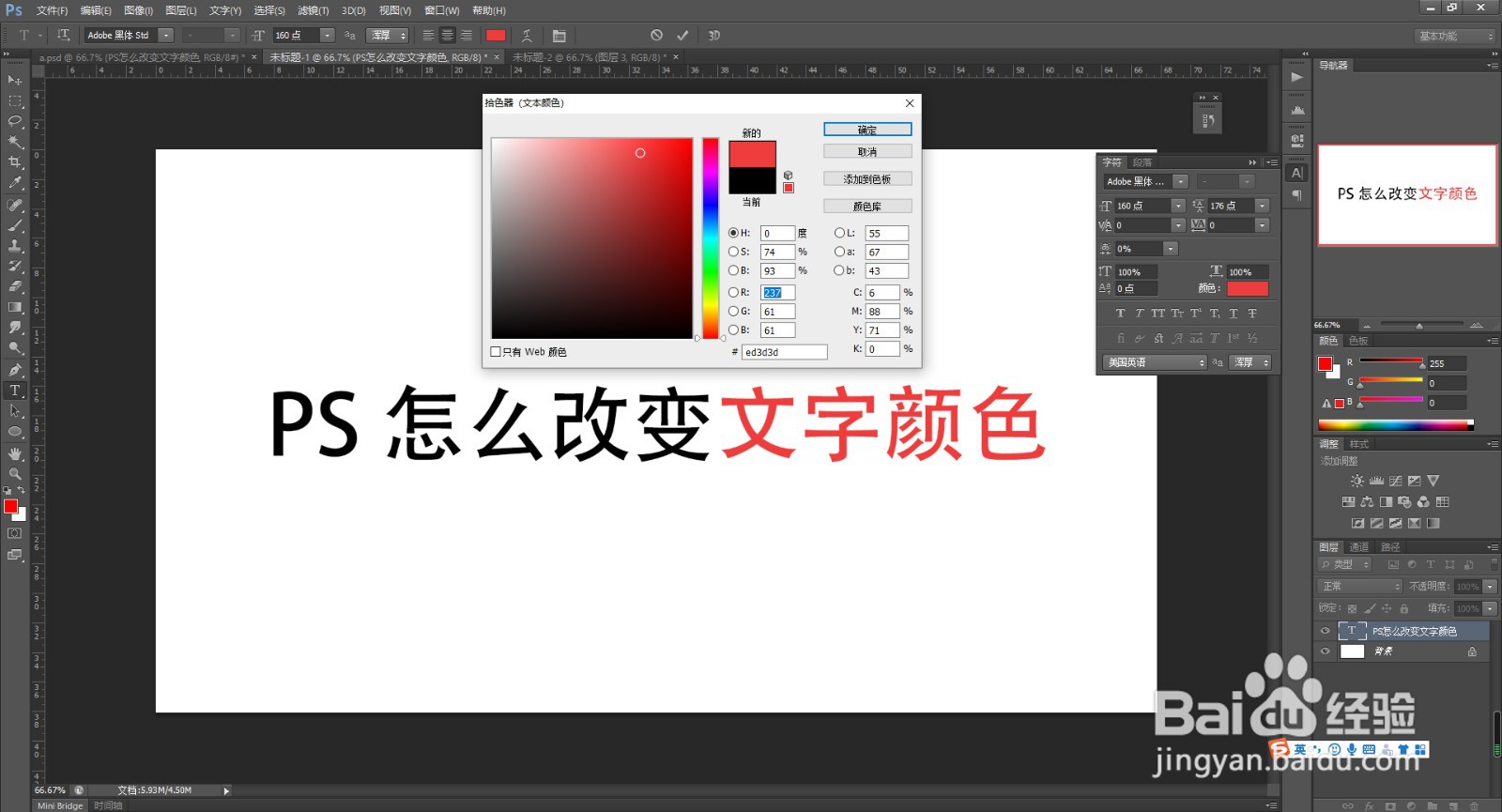Open anti-aliasing 浑厚 dropdown in options bar
The height and width of the screenshot is (812, 1502).
(389, 36)
